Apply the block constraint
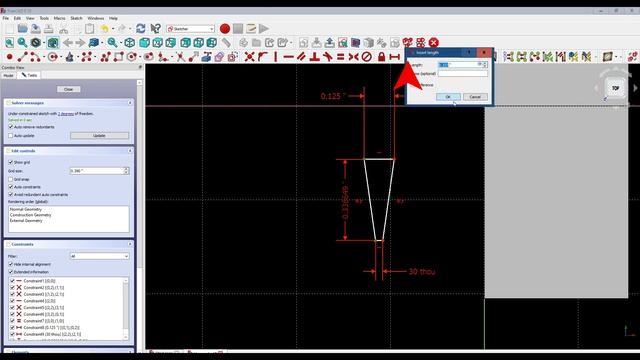The image size is (640, 360). (x=367, y=57)
